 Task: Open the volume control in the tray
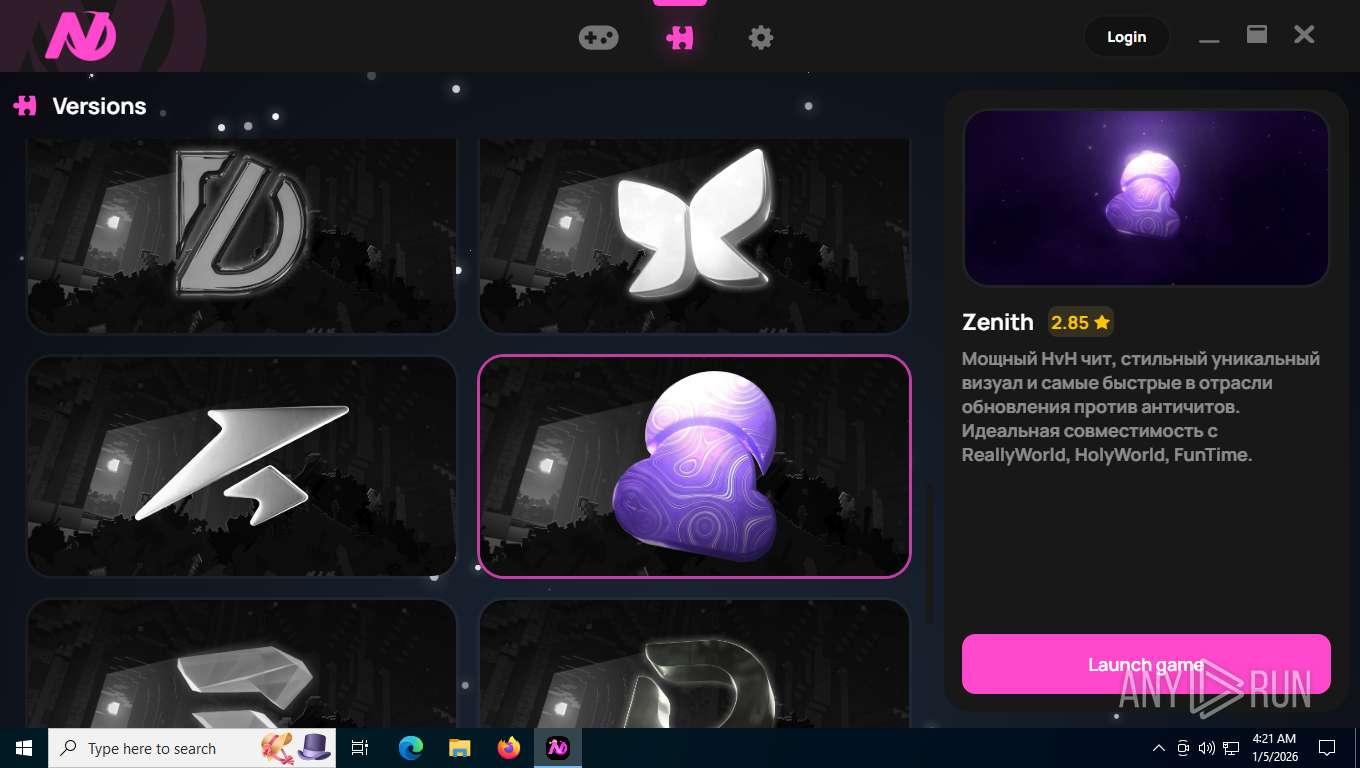(x=1207, y=748)
